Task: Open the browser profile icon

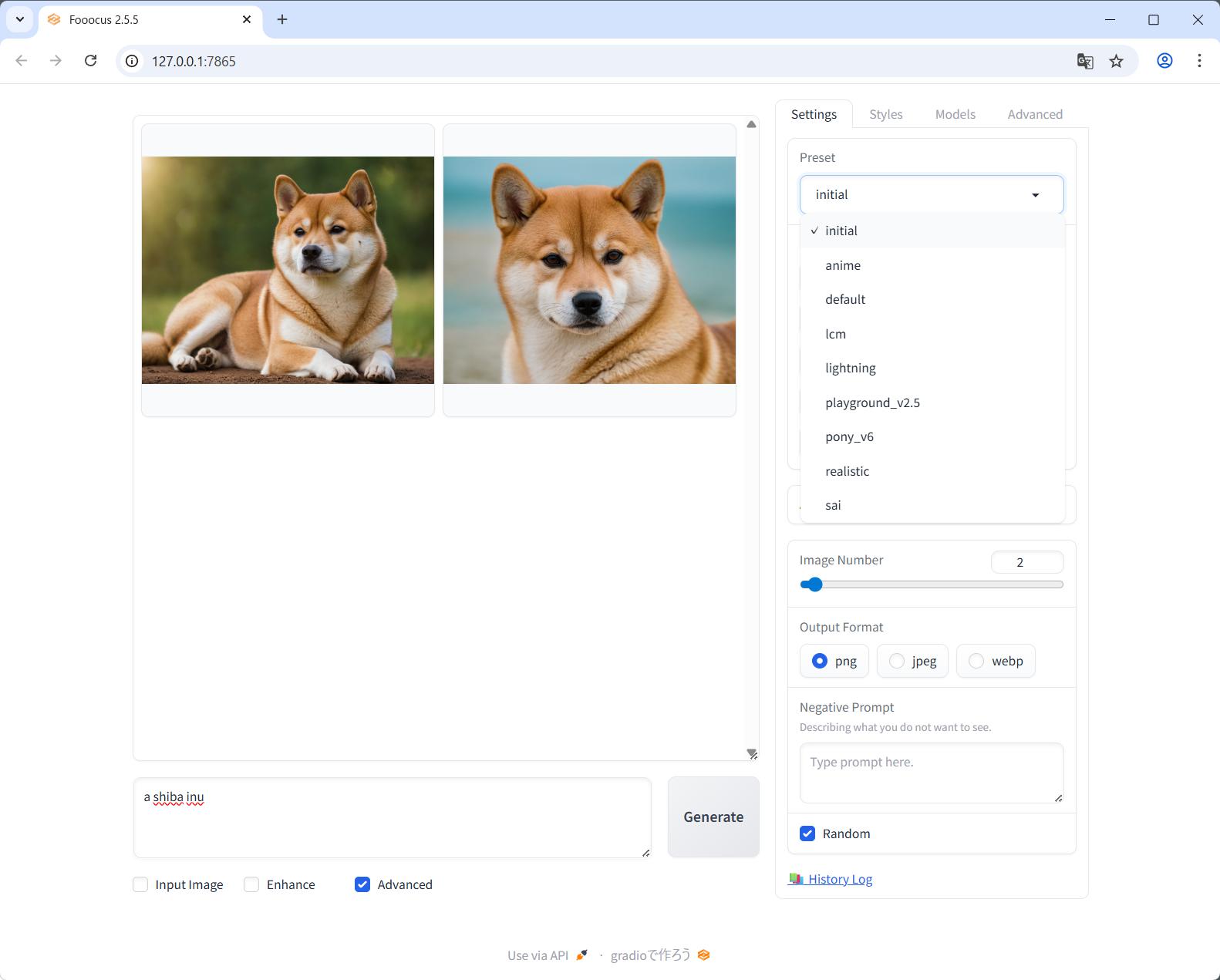Action: coord(1164,61)
